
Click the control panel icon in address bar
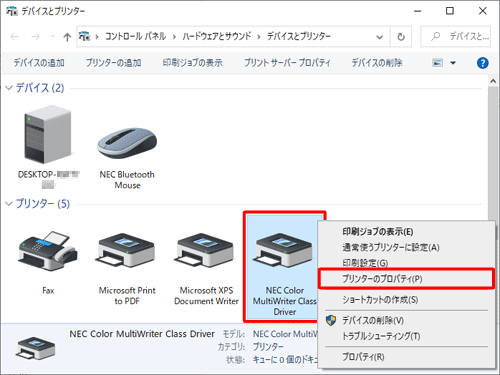[85, 36]
